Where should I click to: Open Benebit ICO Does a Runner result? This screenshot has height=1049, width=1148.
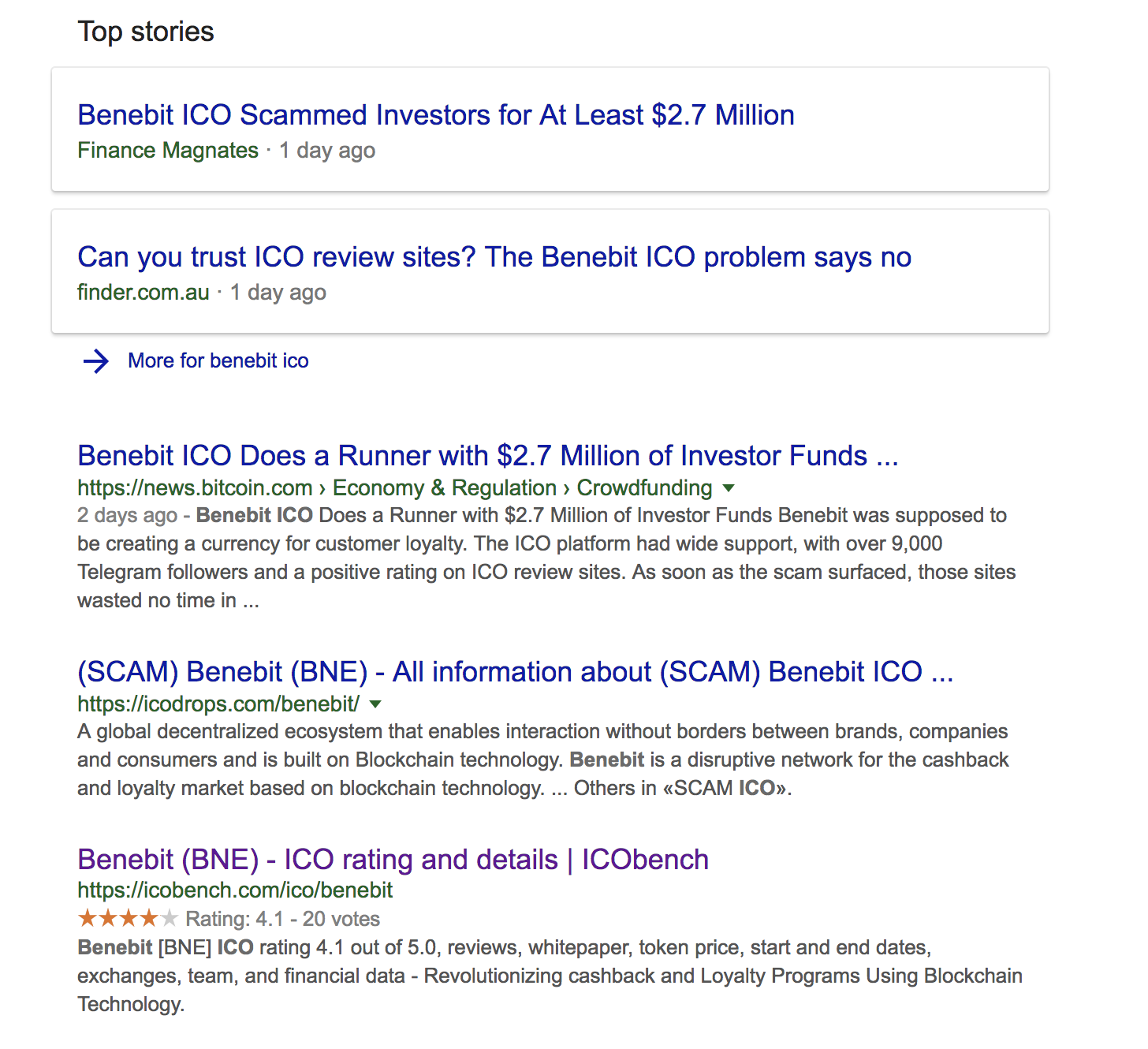coord(487,456)
